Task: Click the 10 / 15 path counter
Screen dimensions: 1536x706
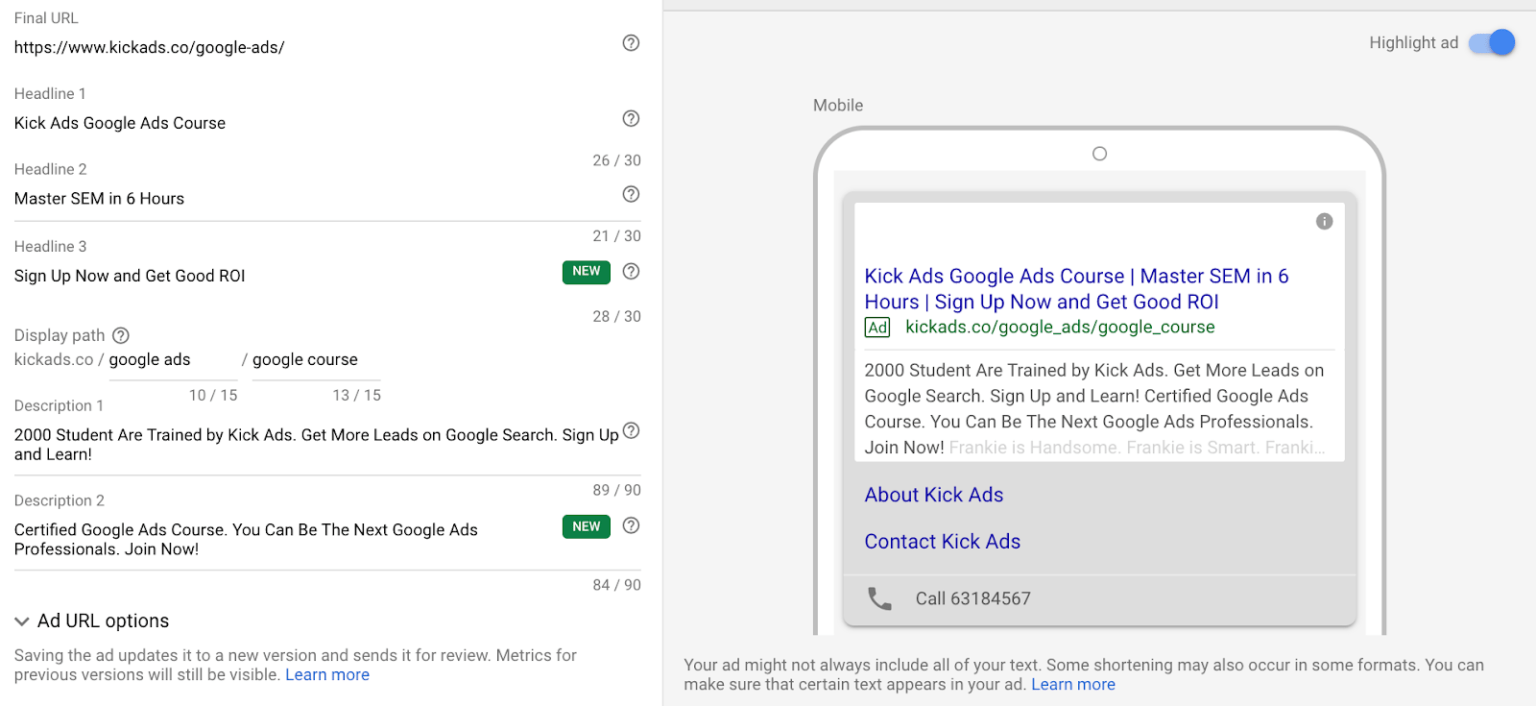Action: [x=213, y=395]
